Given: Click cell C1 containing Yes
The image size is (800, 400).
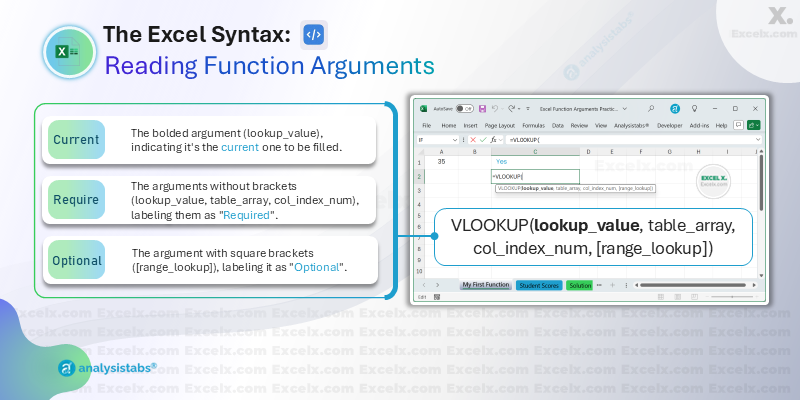Looking at the screenshot, I should pyautogui.click(x=535, y=162).
